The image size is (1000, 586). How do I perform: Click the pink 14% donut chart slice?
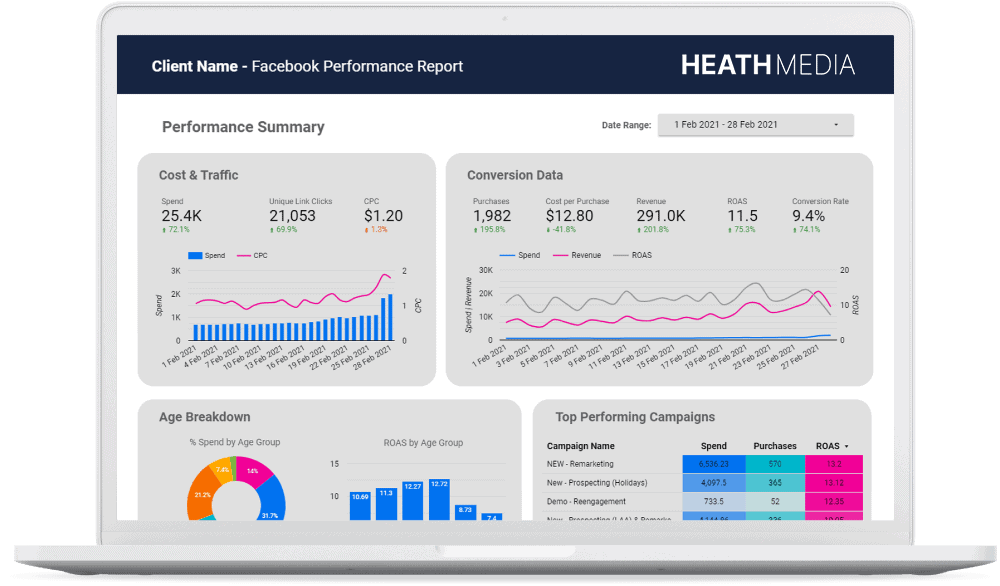256,474
